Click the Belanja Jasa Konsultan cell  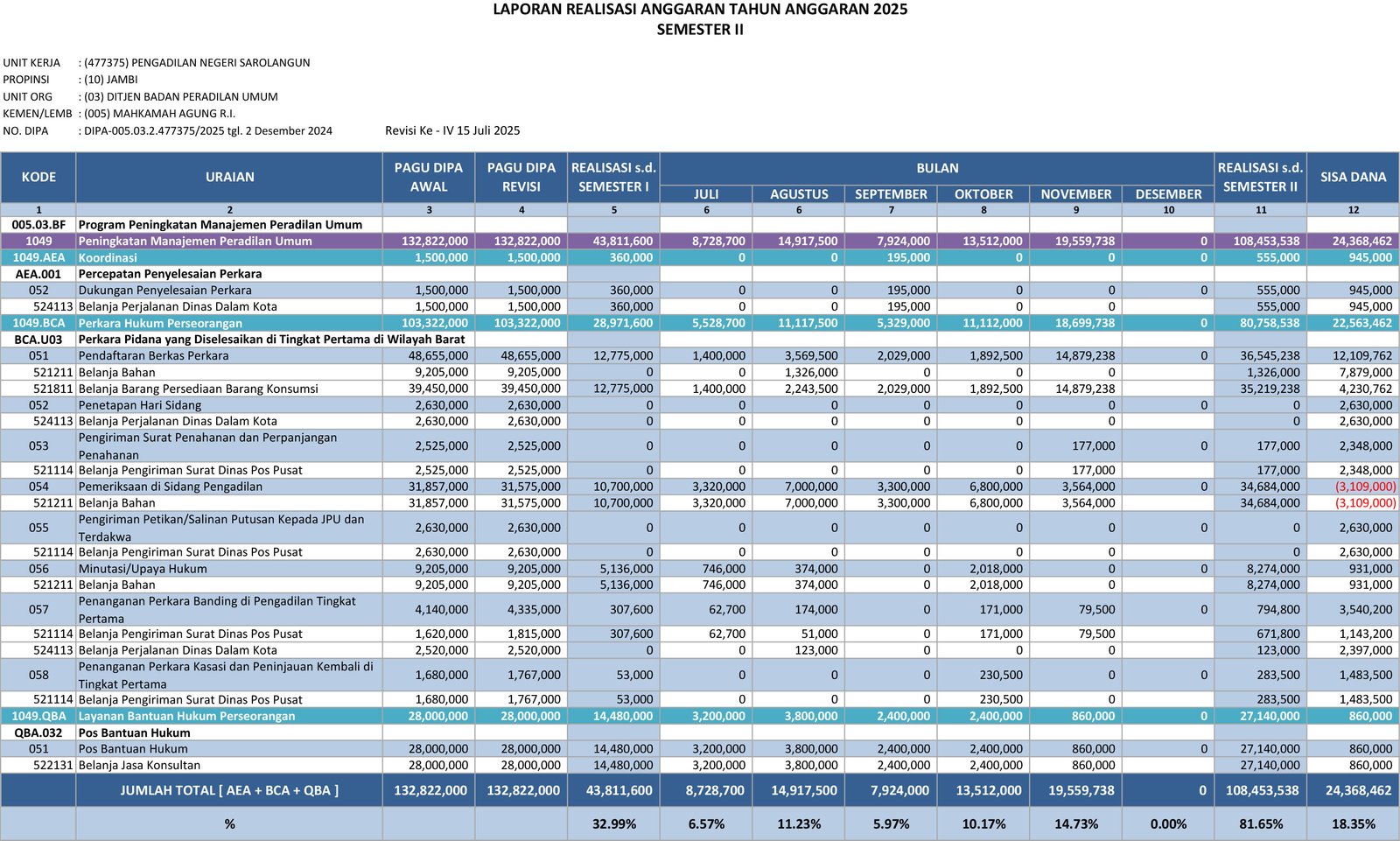pyautogui.click(x=139, y=765)
